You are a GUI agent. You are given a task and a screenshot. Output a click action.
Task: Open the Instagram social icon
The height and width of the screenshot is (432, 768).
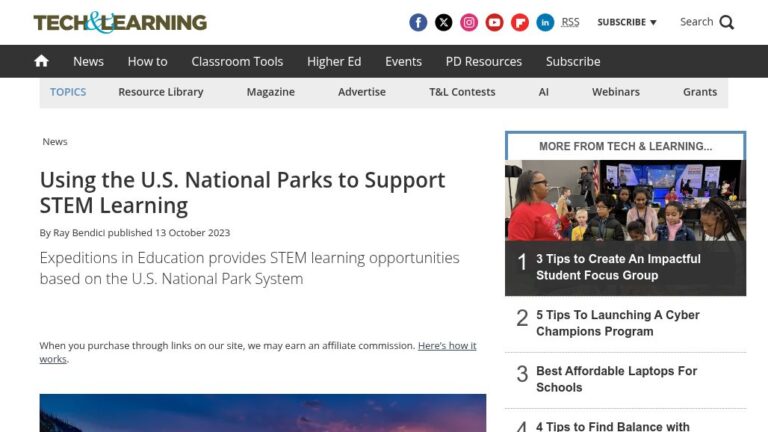(469, 23)
